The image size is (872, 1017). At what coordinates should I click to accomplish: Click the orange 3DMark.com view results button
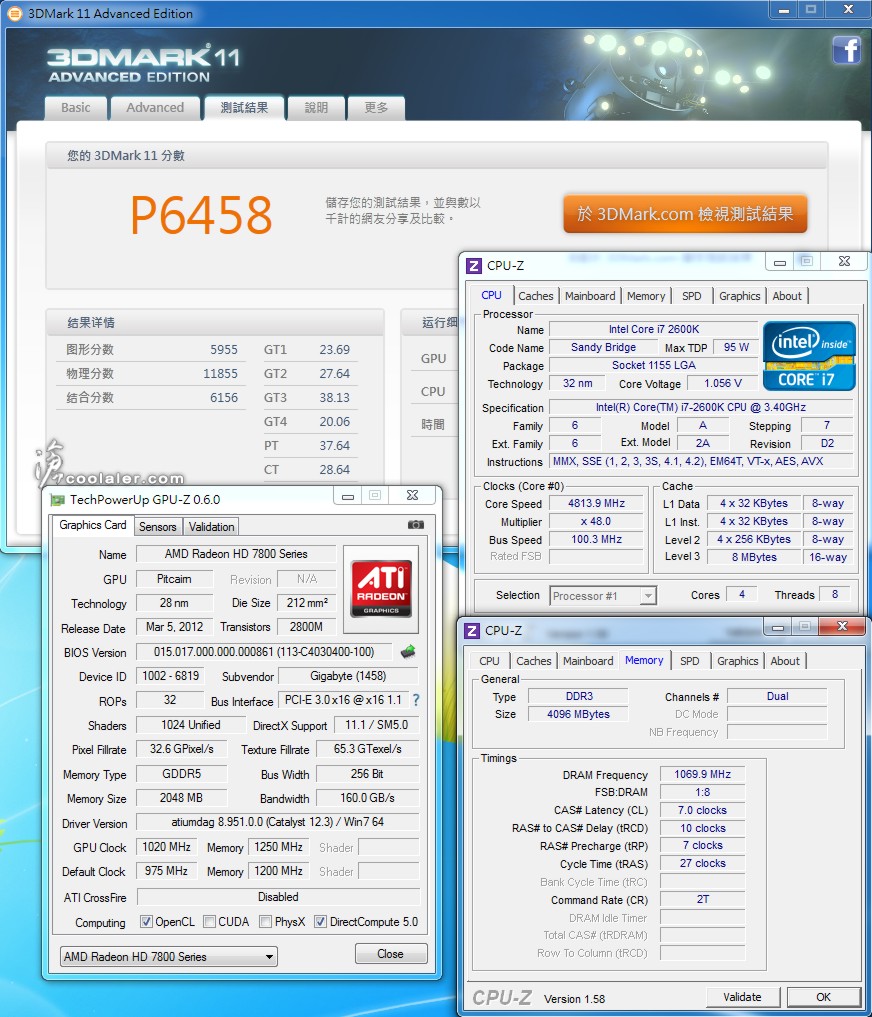685,213
